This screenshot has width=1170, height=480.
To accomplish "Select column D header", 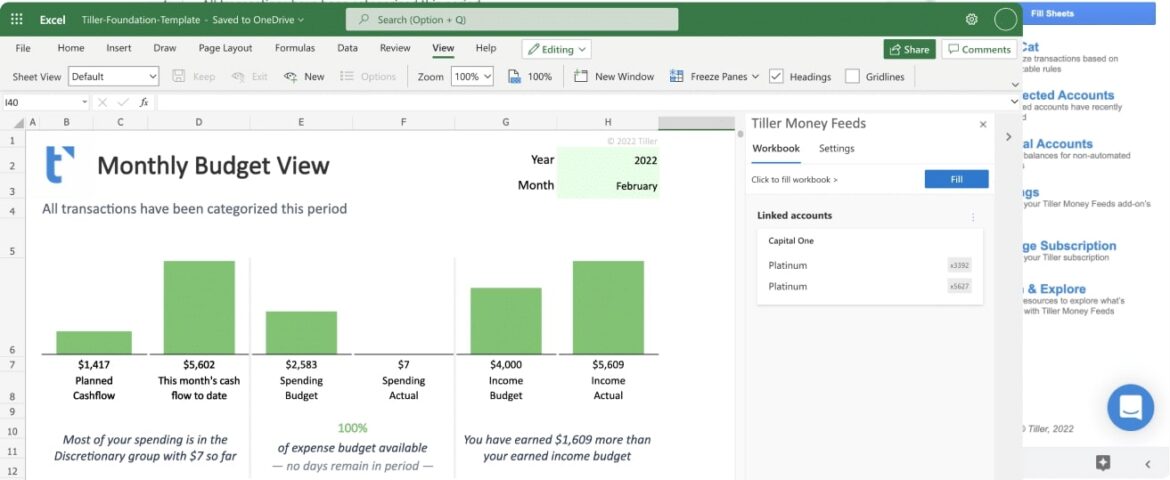I will pos(198,122).
